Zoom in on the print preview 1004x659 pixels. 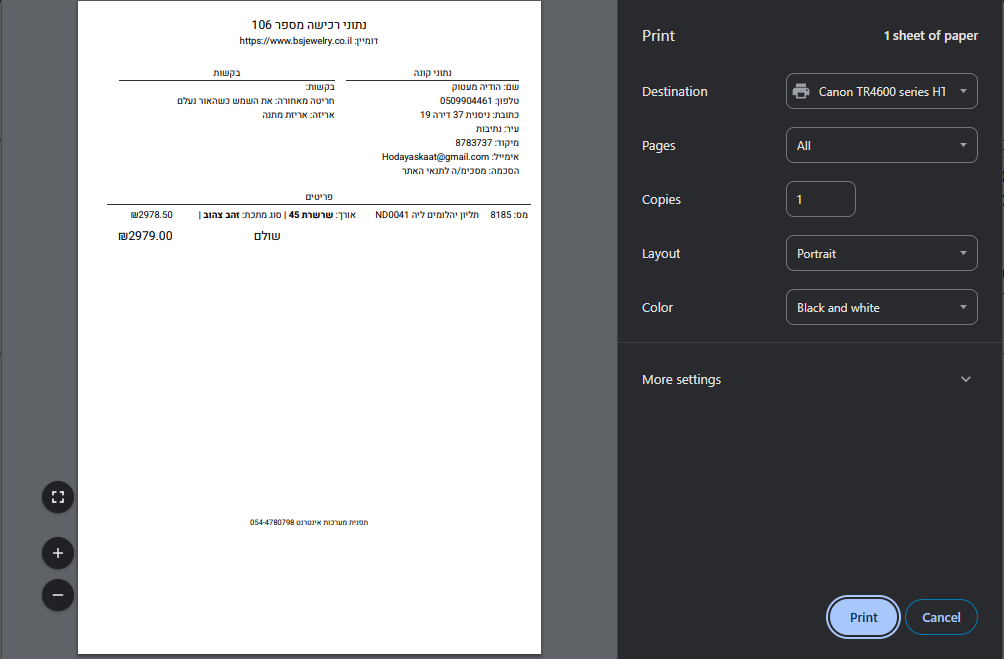(58, 553)
